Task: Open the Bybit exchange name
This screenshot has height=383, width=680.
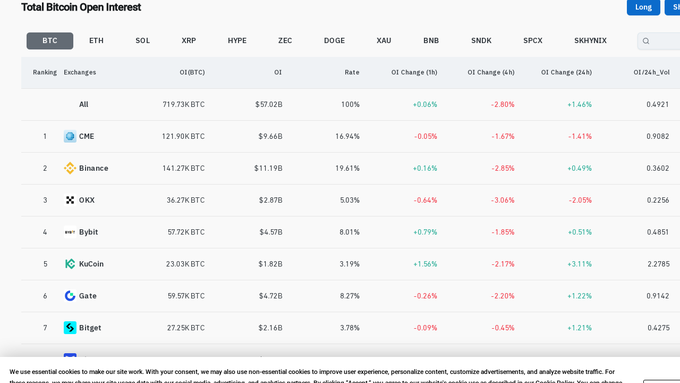Action: (x=88, y=232)
